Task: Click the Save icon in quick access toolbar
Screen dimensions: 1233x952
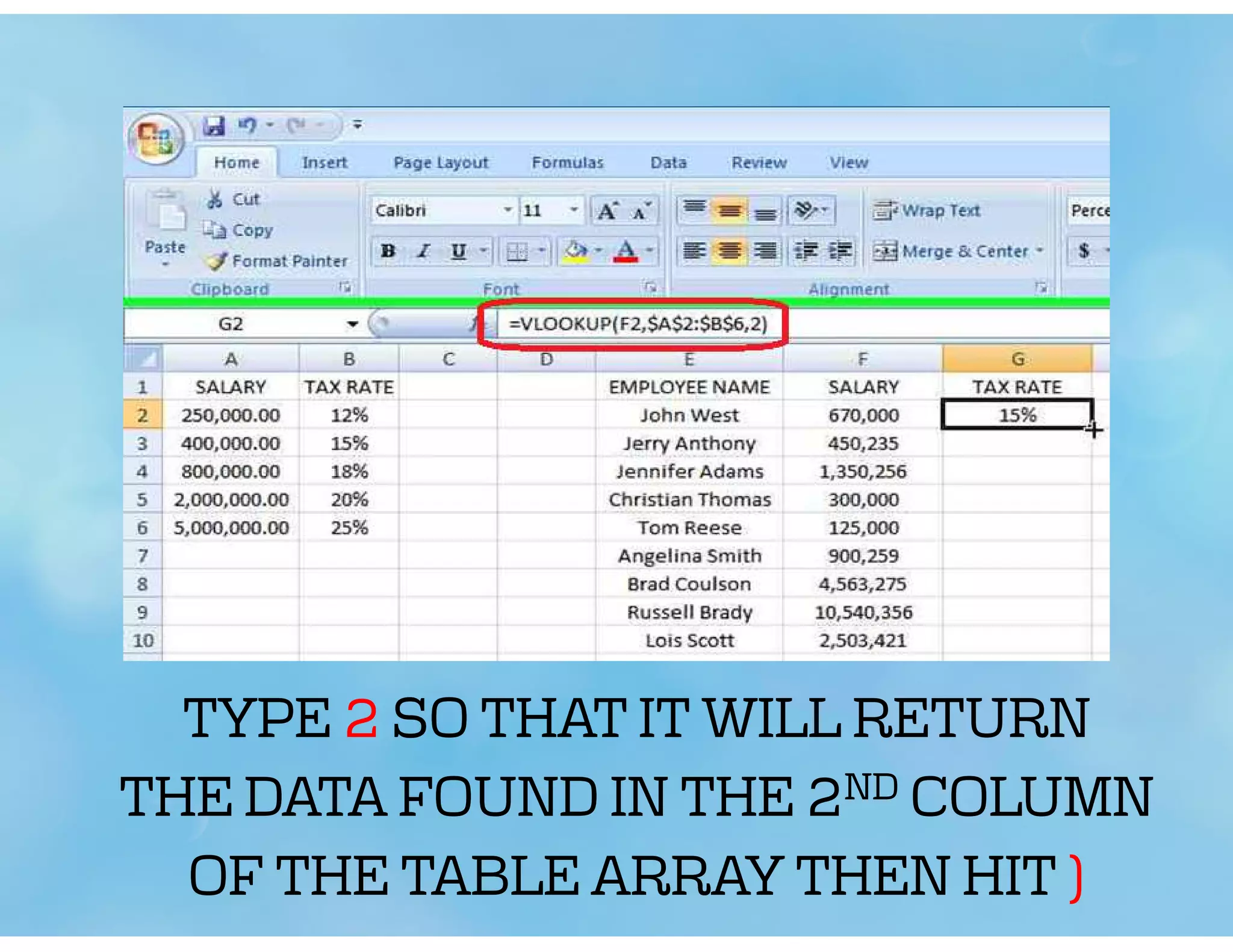Action: point(214,126)
